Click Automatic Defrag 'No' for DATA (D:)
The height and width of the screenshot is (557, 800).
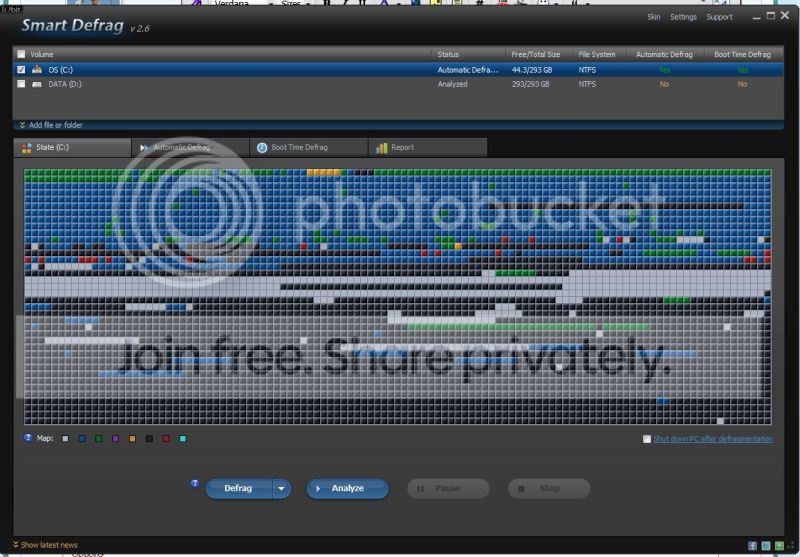tap(664, 84)
